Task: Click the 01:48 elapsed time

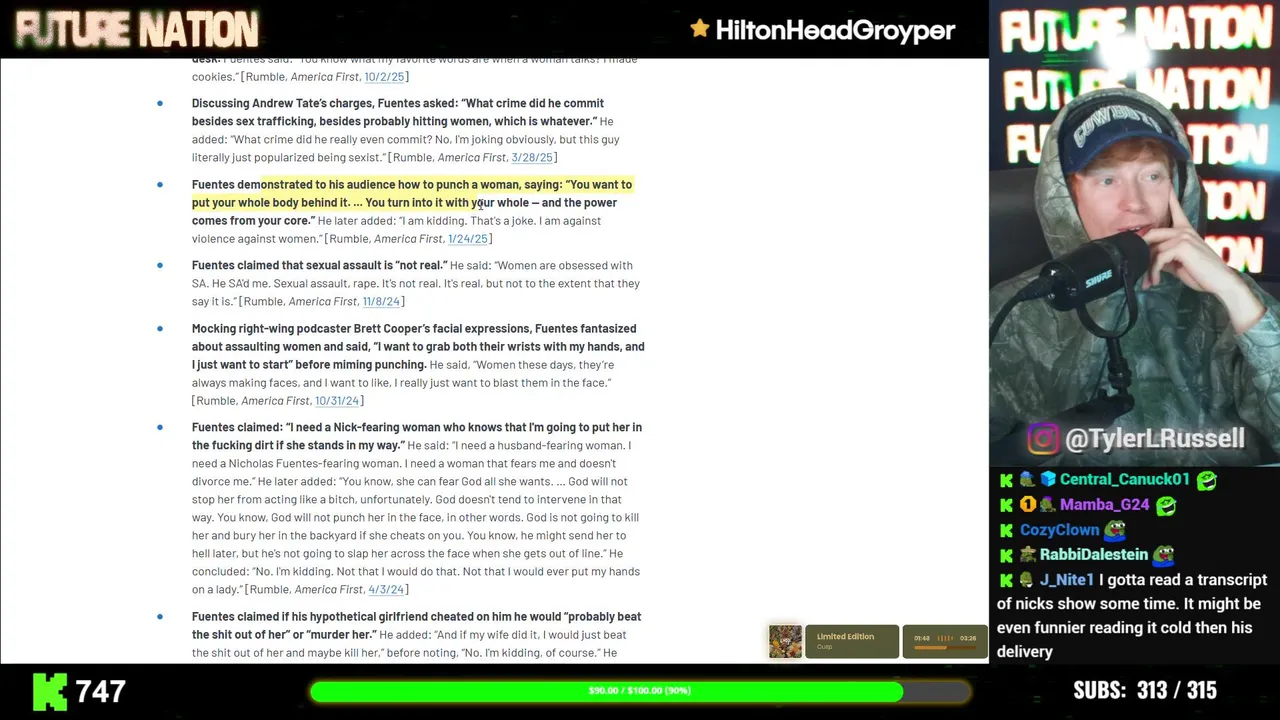Action: (921, 638)
